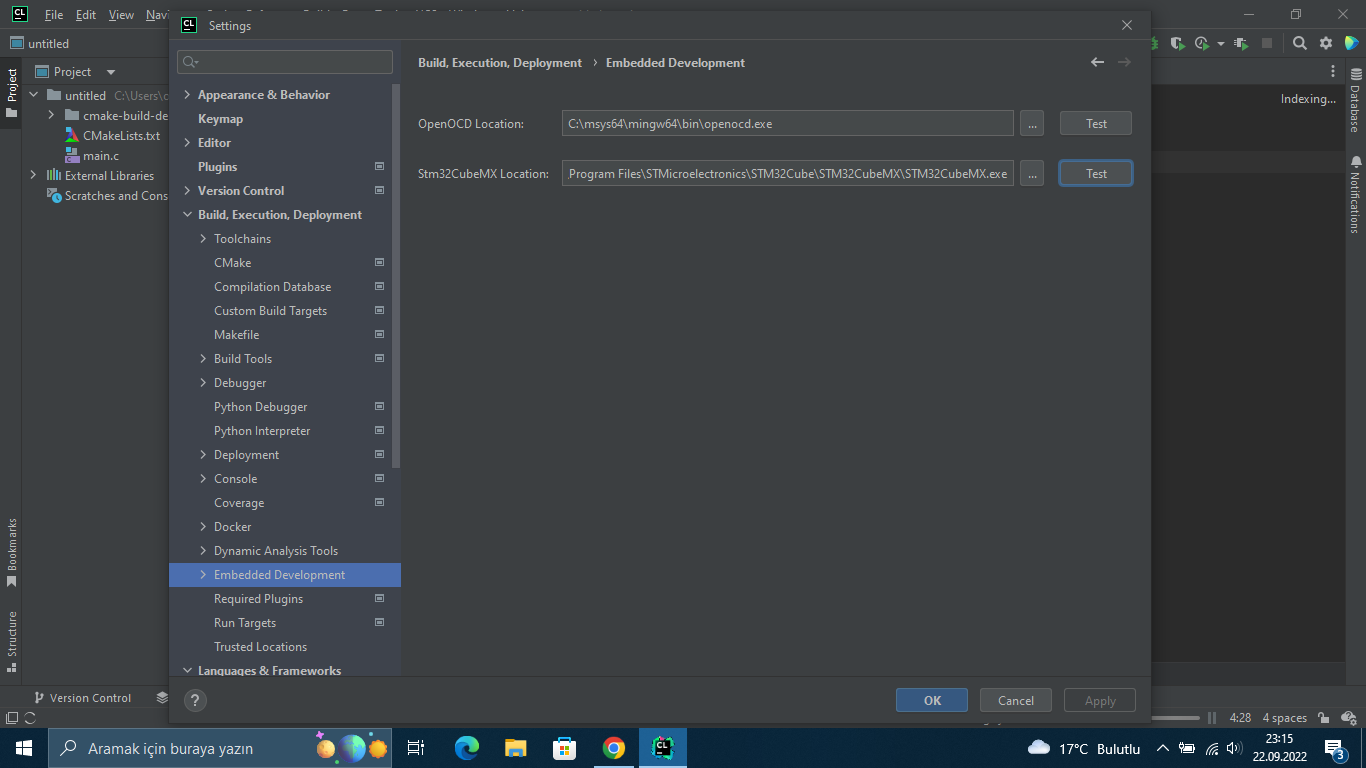This screenshot has height=768, width=1366.
Task: Navigate back with the left arrow in Settings
Action: 1097,62
